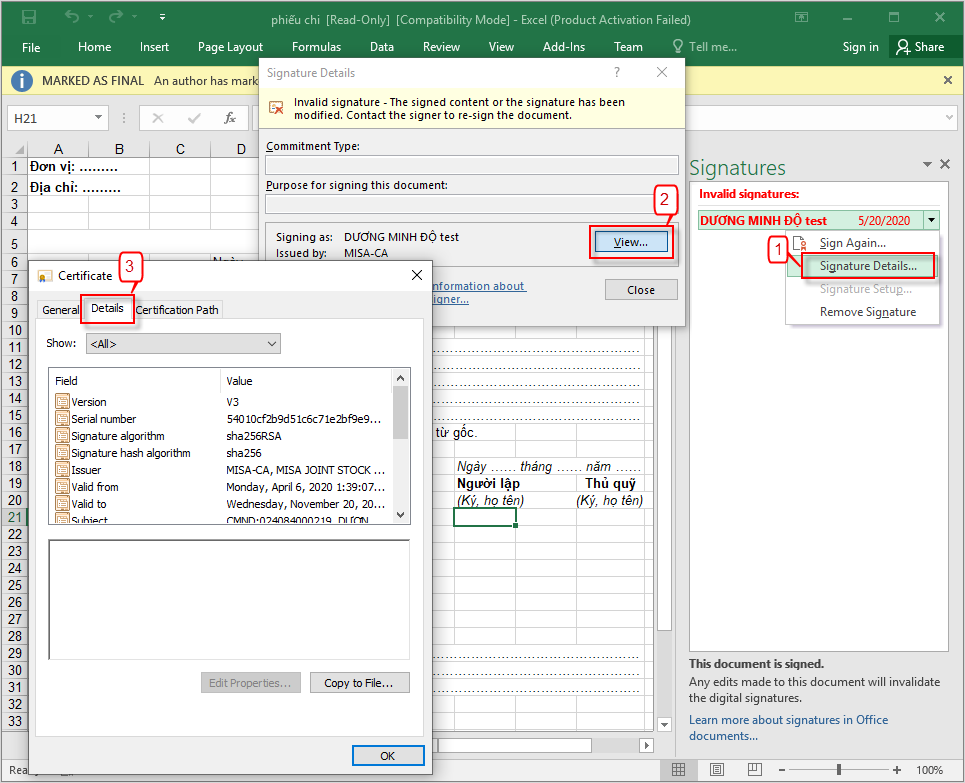Dismiss the Marked as Final info bar
This screenshot has width=965, height=783.
948,80
